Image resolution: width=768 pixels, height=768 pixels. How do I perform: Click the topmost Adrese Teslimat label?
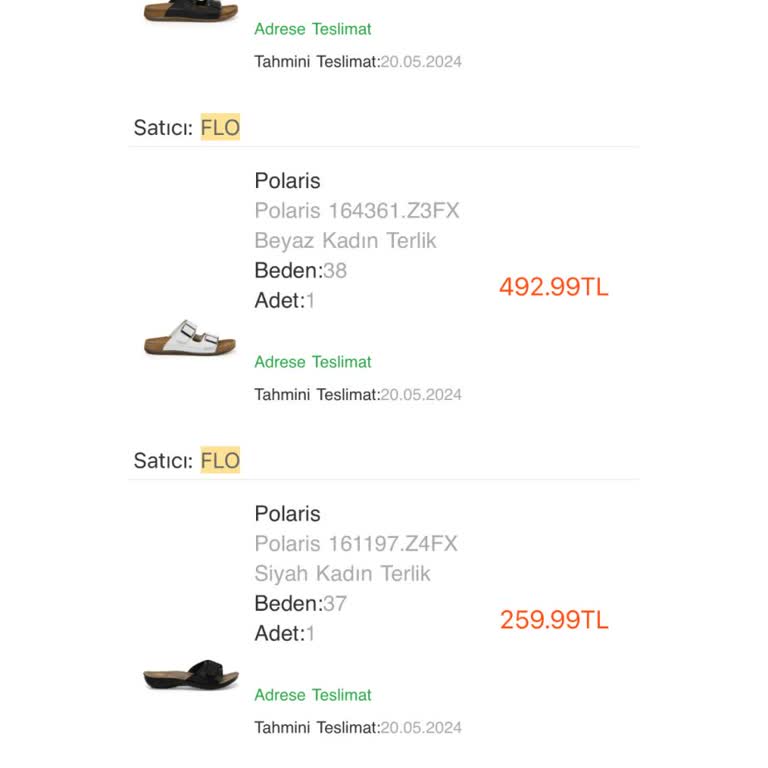(312, 29)
